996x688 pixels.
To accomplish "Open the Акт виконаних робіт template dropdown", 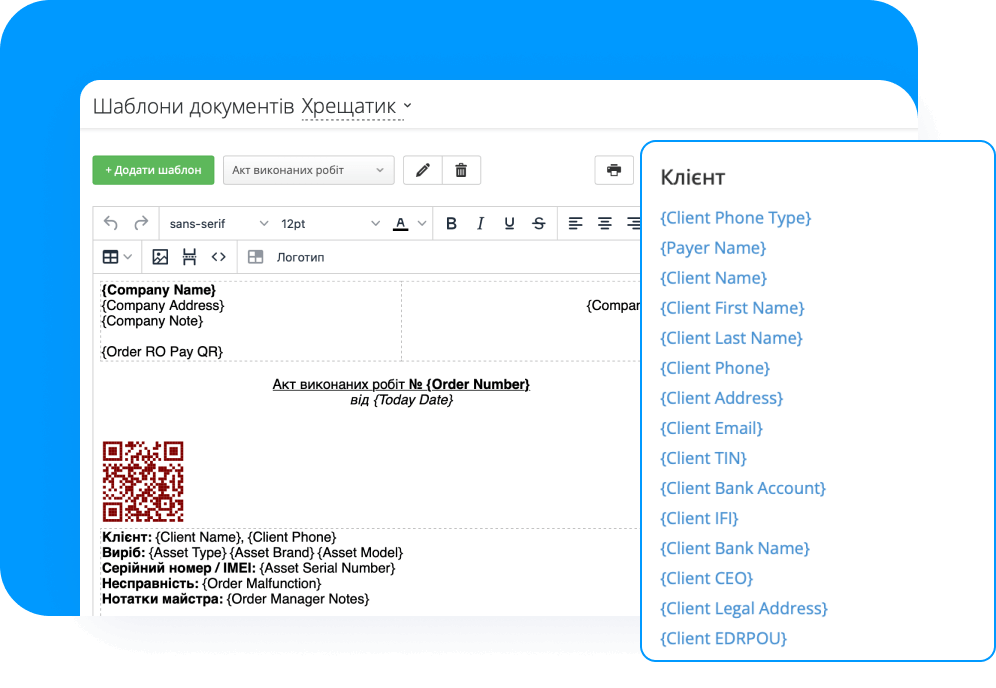I will click(x=308, y=170).
